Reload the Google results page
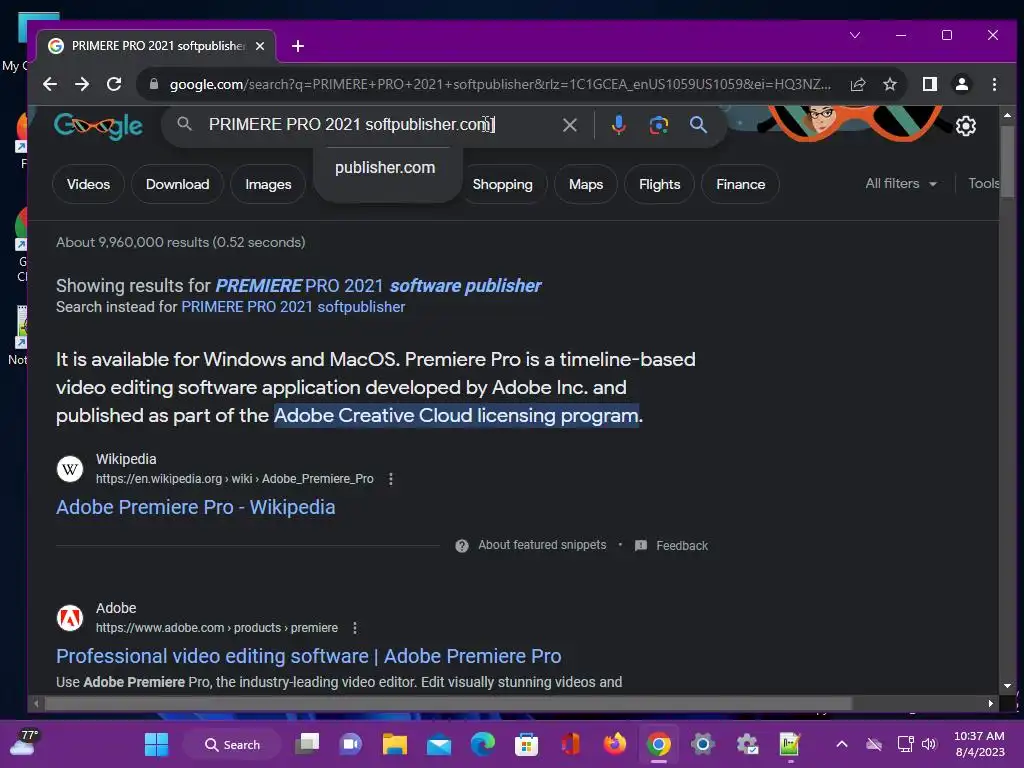This screenshot has width=1024, height=768. click(114, 84)
